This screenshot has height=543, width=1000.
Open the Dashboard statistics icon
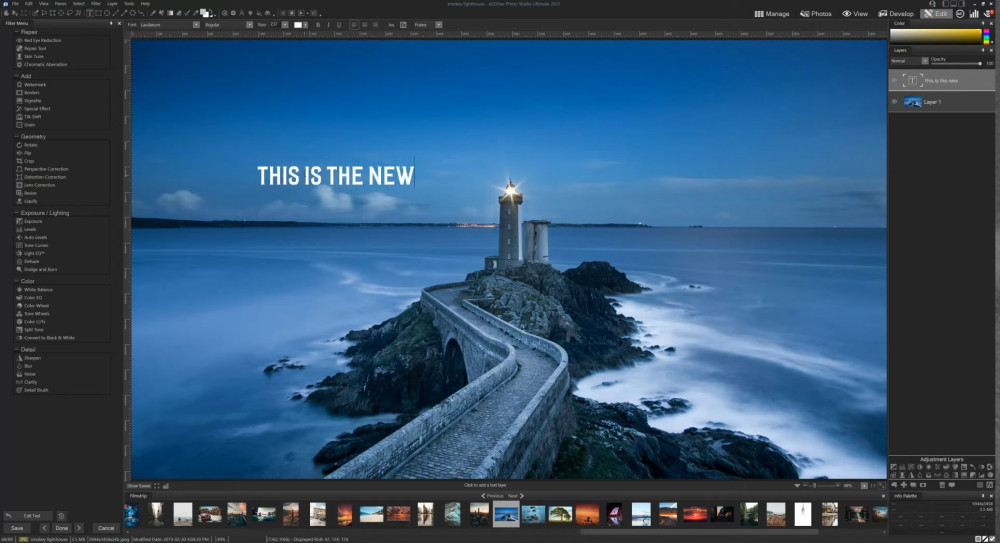tap(974, 13)
